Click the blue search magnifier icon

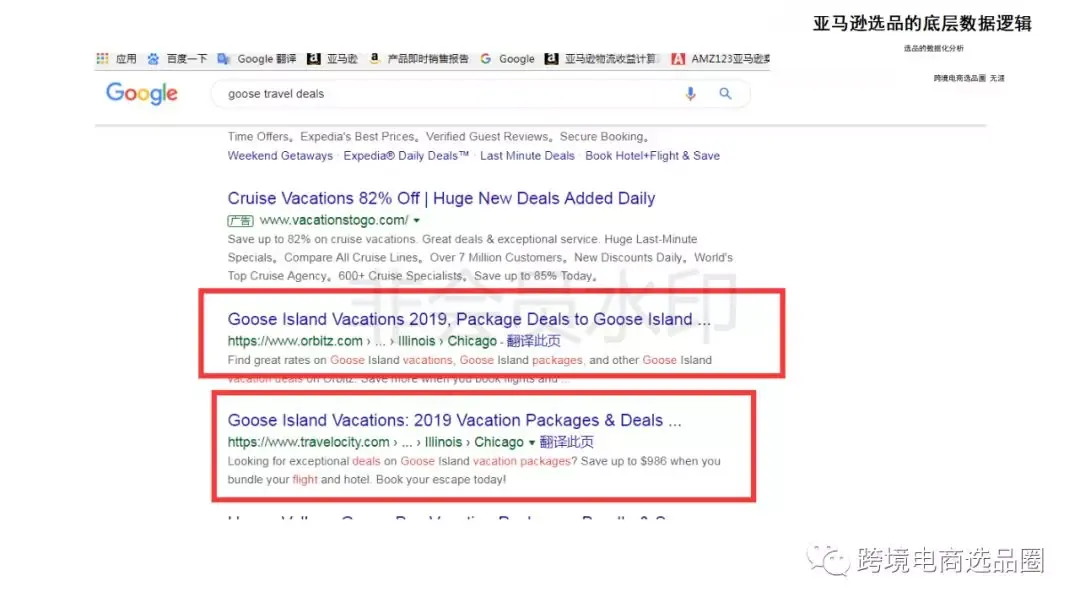tap(725, 94)
